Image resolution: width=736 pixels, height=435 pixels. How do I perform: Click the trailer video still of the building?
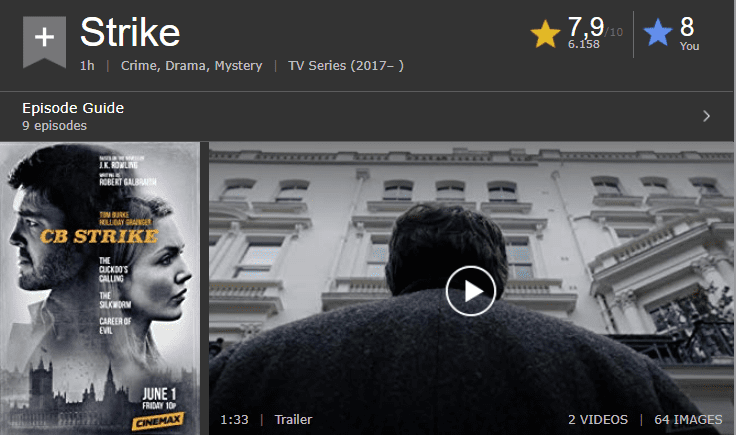471,288
